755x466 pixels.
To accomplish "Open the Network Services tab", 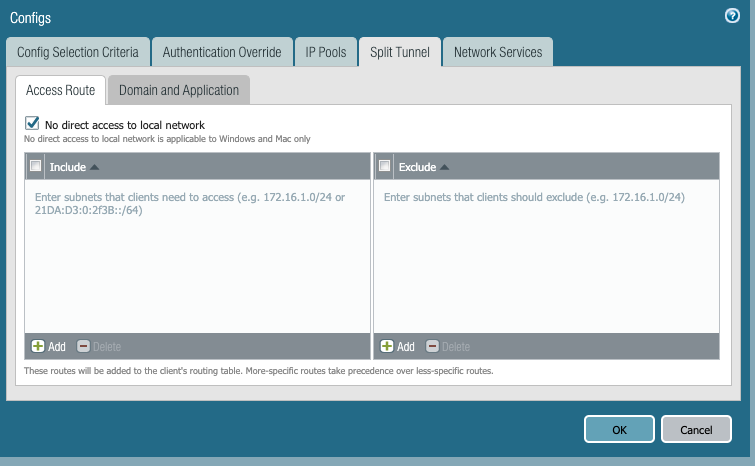I will [498, 52].
